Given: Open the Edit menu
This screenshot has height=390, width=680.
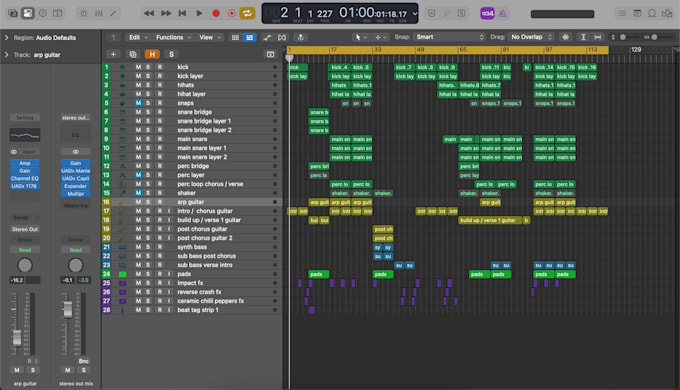Looking at the screenshot, I should (x=138, y=37).
